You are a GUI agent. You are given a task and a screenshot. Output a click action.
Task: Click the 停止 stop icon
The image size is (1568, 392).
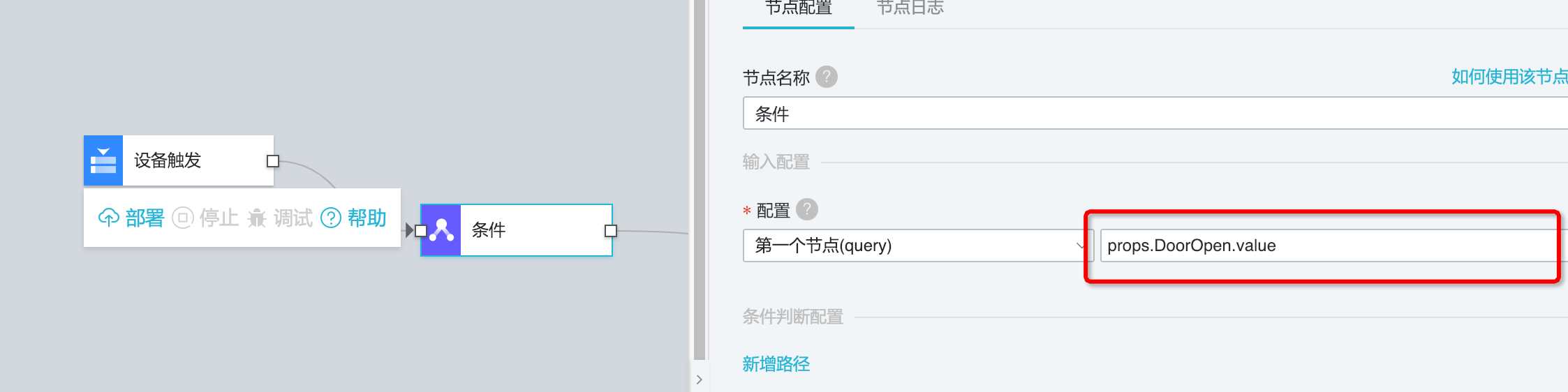[182, 218]
